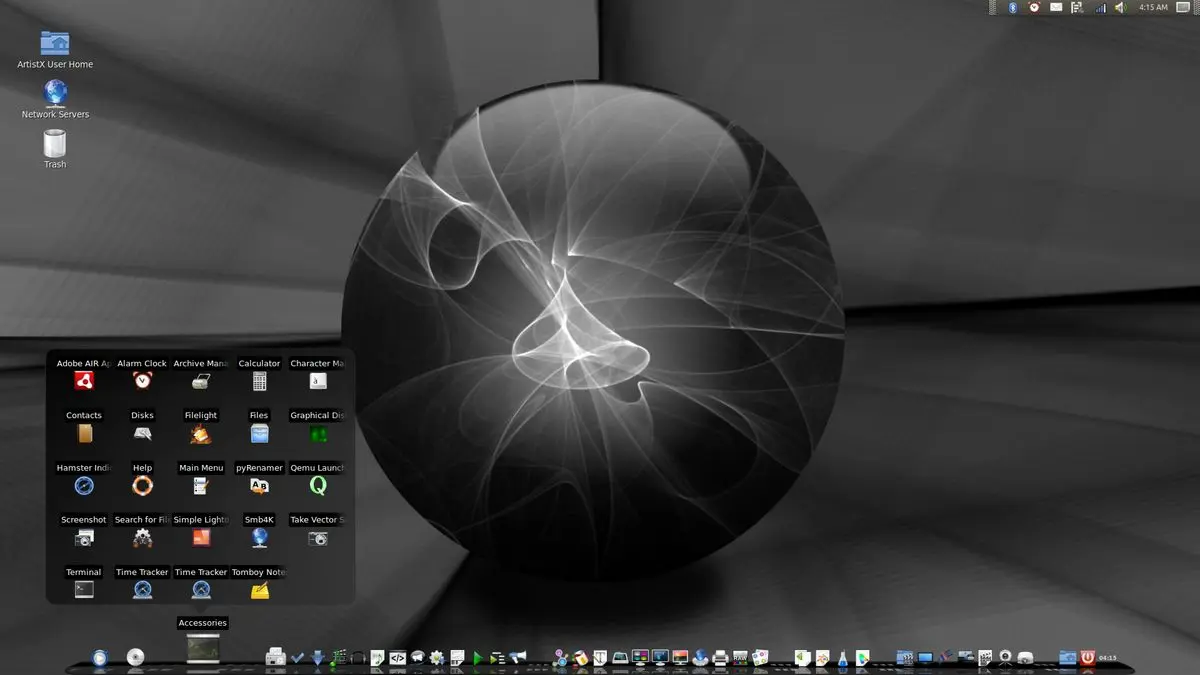Open the Tomboy Notes app

tap(259, 590)
